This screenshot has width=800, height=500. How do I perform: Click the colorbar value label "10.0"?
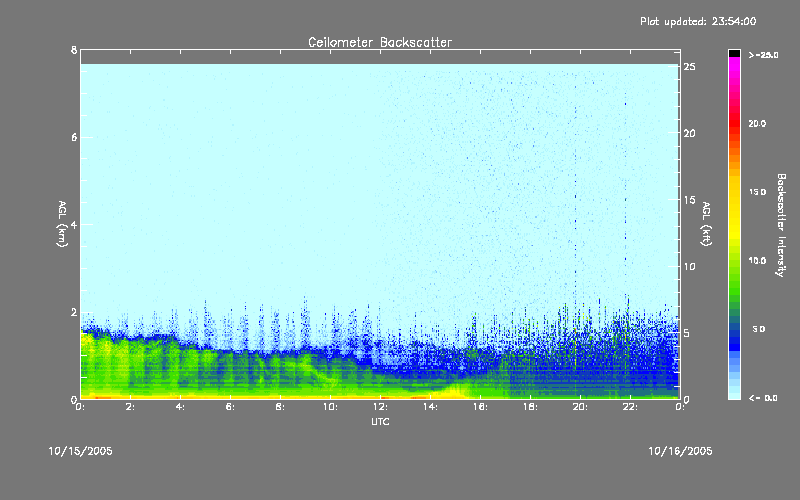[757, 261]
